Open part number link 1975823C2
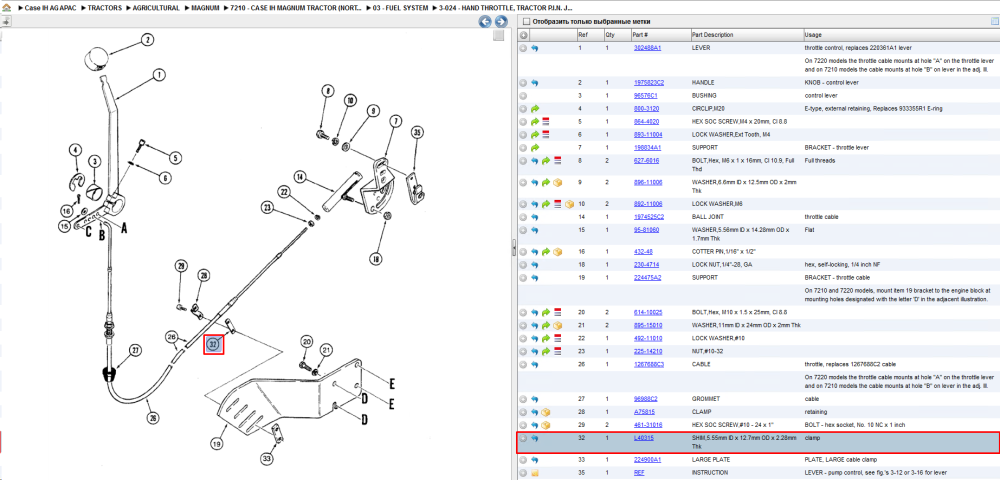The image size is (1000, 480). click(649, 83)
